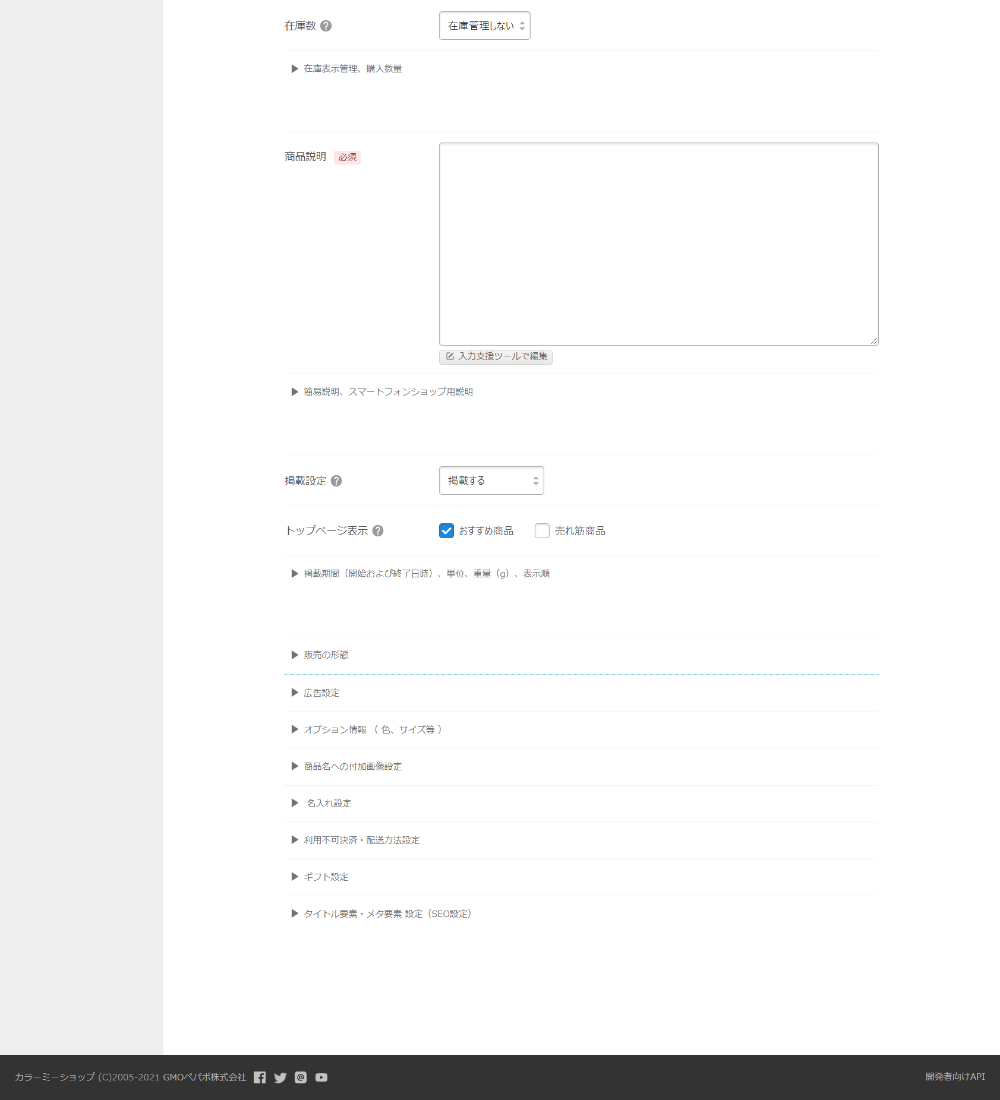Open the YouTube icon in footer
The height and width of the screenshot is (1100, 1000).
[x=321, y=1078]
